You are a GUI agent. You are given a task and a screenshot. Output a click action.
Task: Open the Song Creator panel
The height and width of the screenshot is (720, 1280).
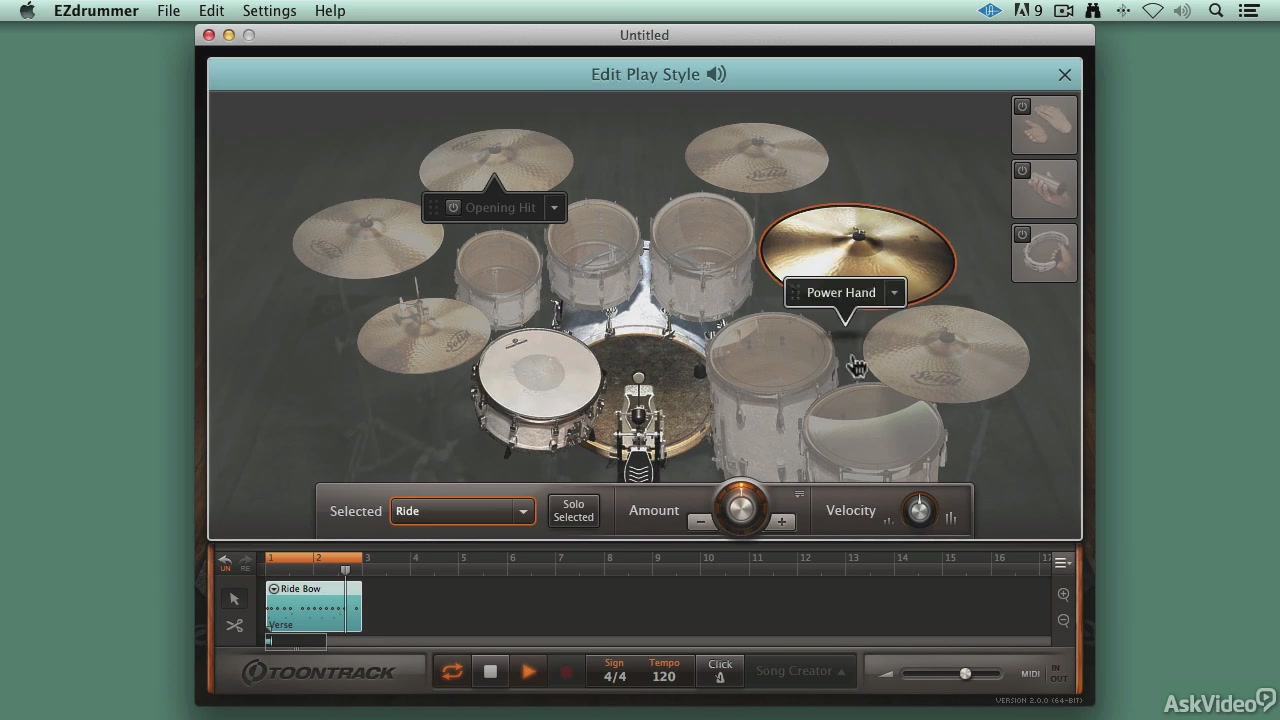pyautogui.click(x=800, y=671)
